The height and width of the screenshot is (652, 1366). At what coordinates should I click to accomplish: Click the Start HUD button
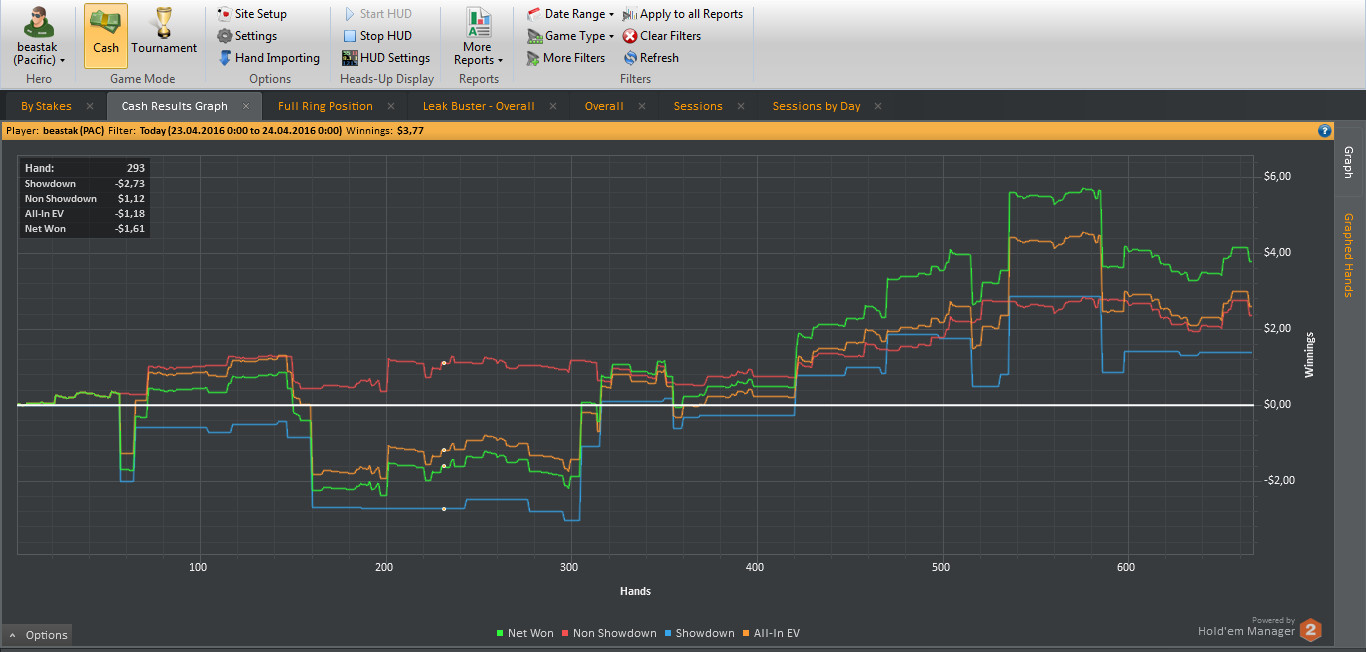pyautogui.click(x=377, y=14)
